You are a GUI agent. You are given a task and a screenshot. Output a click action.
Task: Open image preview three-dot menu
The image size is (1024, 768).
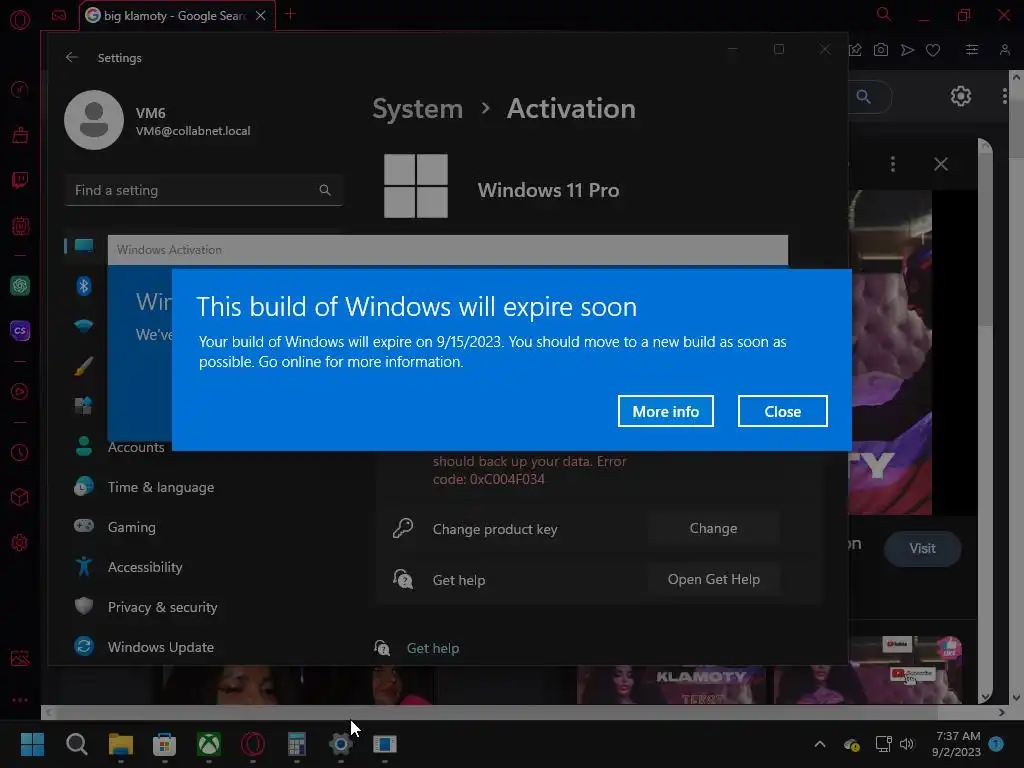[893, 164]
